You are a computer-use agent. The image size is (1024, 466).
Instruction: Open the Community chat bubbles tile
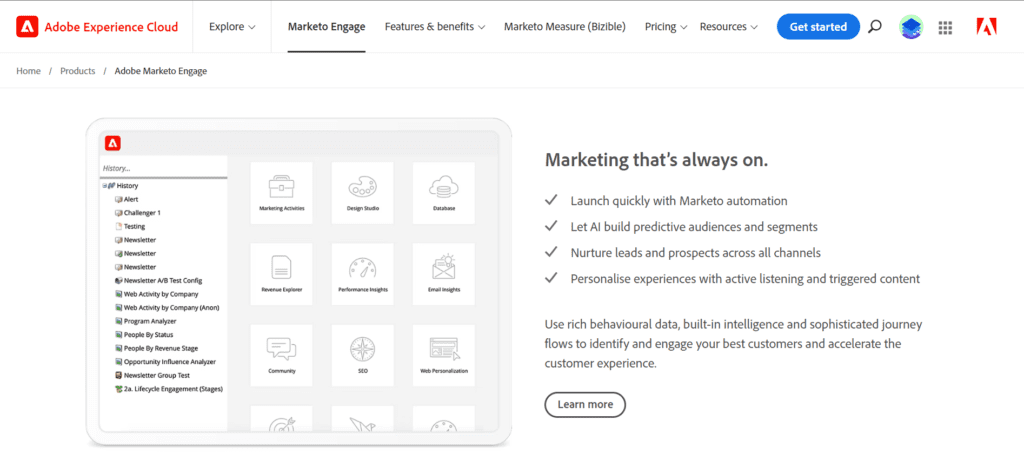(x=281, y=356)
